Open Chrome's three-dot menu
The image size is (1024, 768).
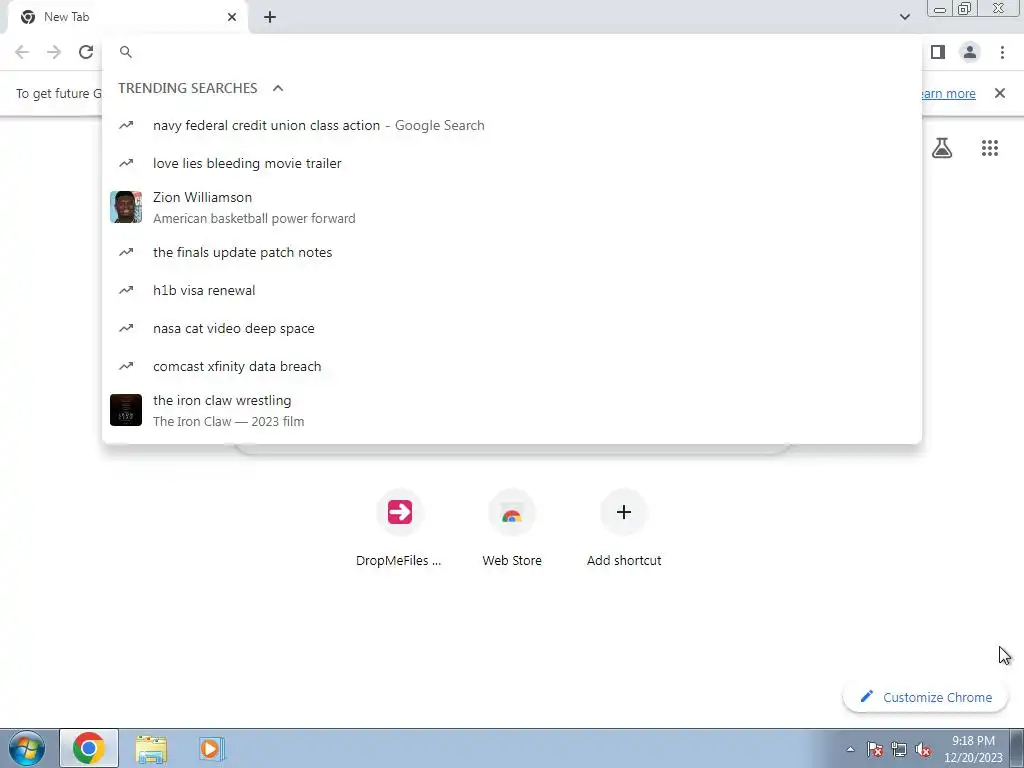[1002, 52]
